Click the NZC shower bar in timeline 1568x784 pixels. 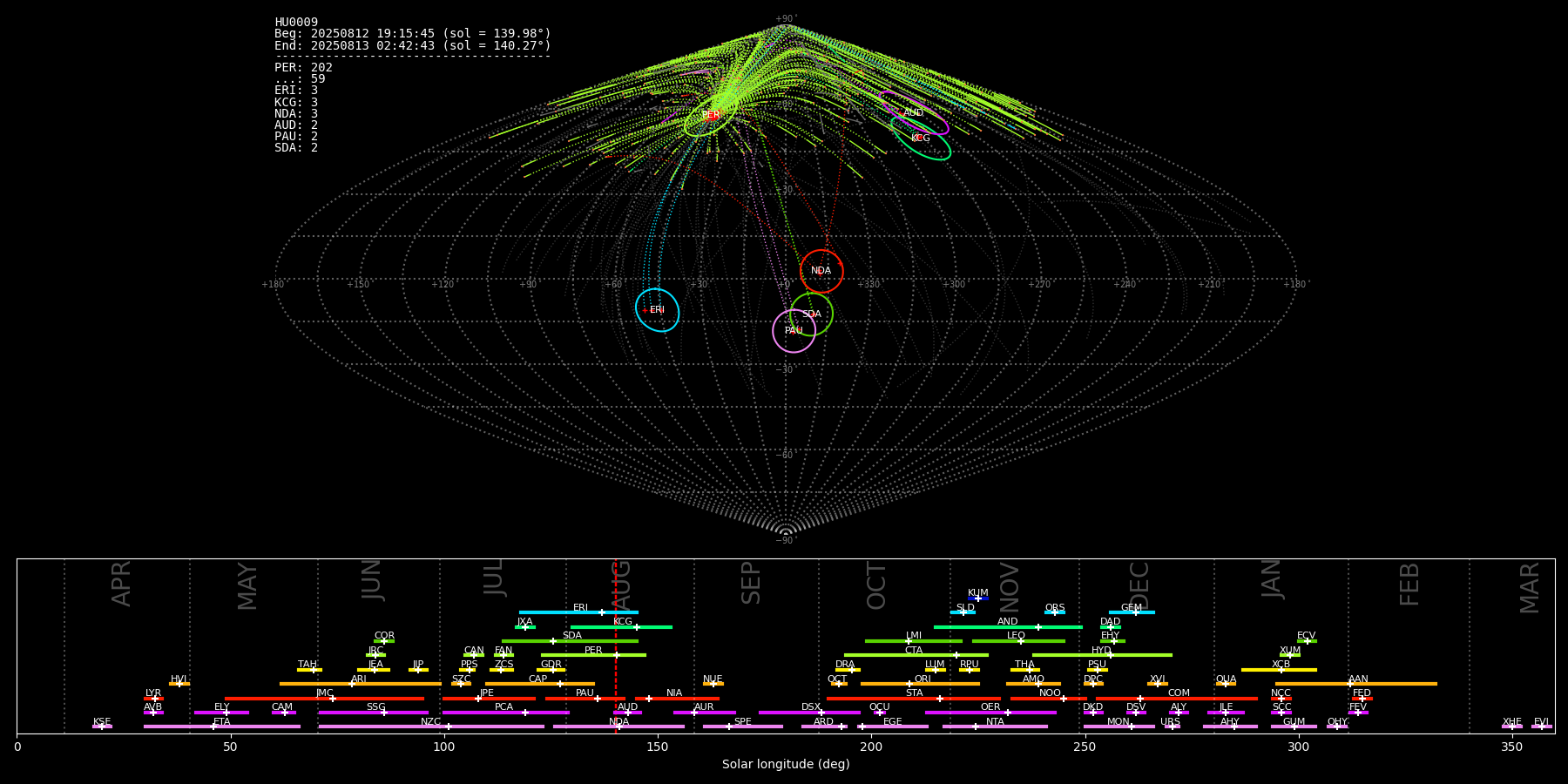[431, 727]
